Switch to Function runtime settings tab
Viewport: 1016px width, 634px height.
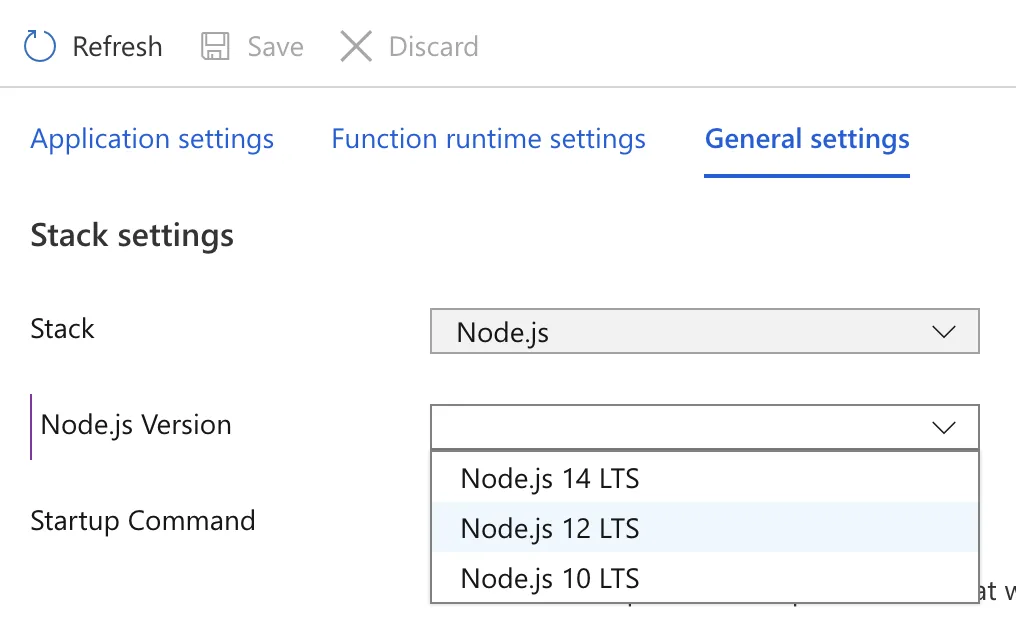tap(489, 139)
